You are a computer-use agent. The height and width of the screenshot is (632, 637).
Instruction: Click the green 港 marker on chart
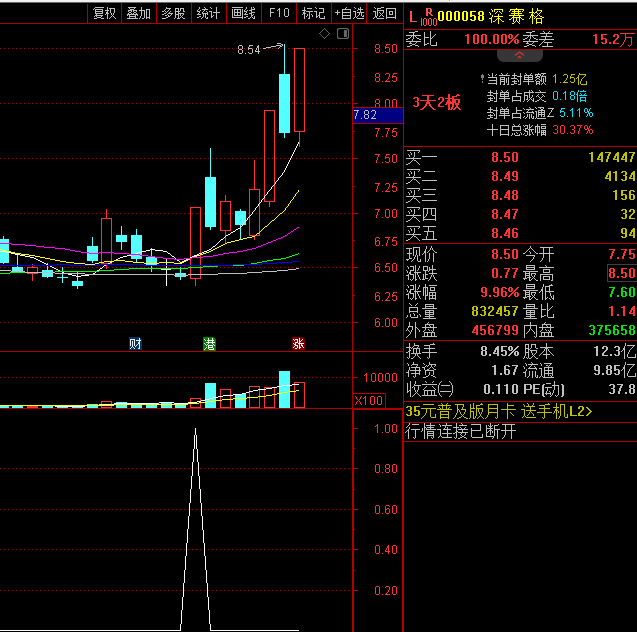pos(209,344)
